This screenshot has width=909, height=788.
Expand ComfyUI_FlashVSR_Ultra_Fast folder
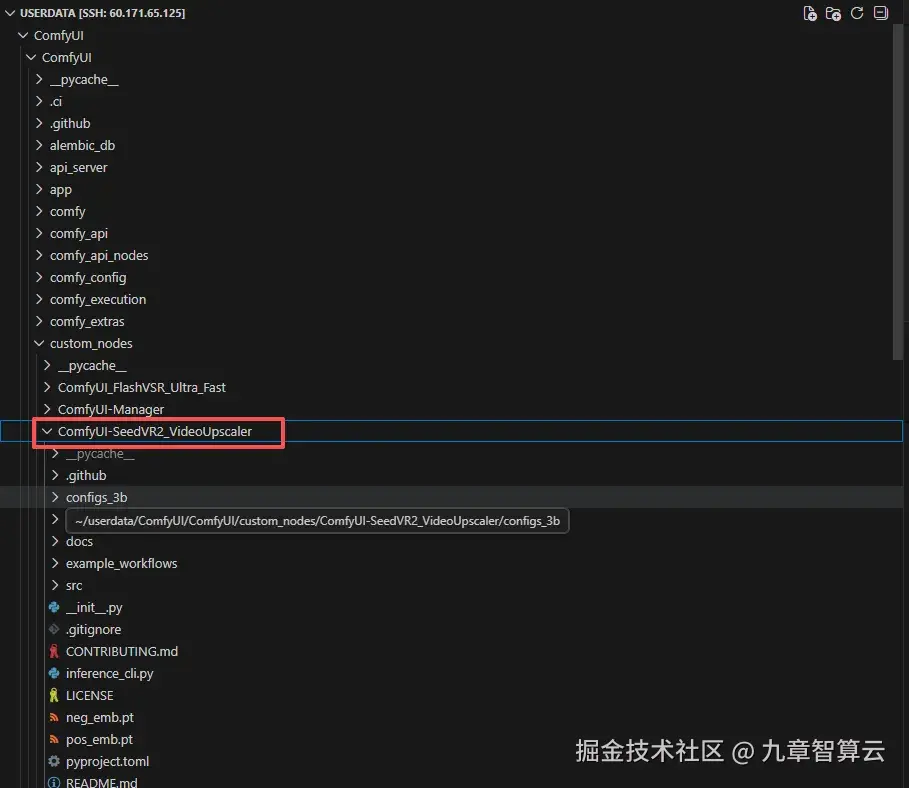pos(47,387)
